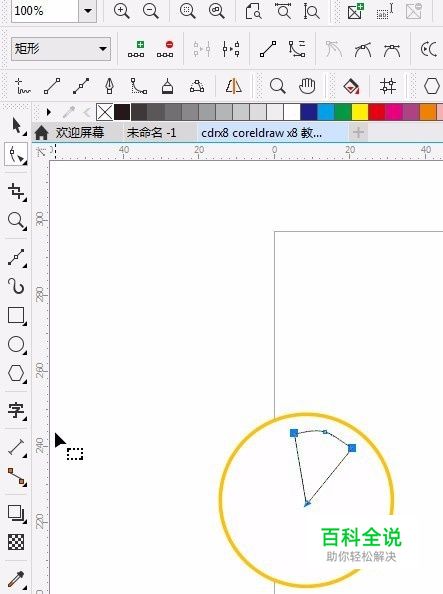Select the Polygon icon in top toolbar

431,86
